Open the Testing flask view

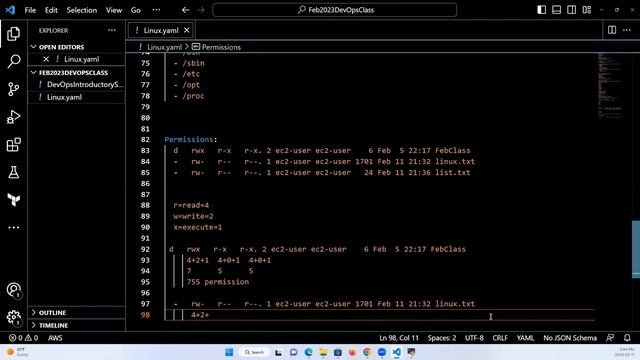click(x=13, y=172)
